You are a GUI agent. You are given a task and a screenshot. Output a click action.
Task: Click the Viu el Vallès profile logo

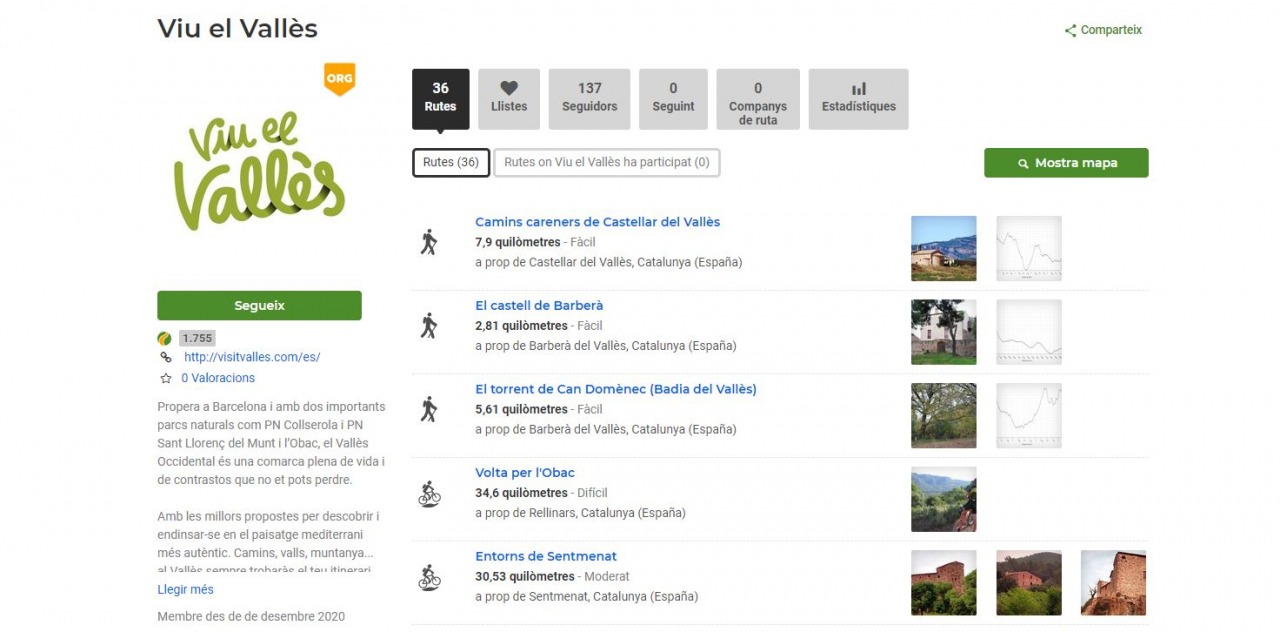260,170
